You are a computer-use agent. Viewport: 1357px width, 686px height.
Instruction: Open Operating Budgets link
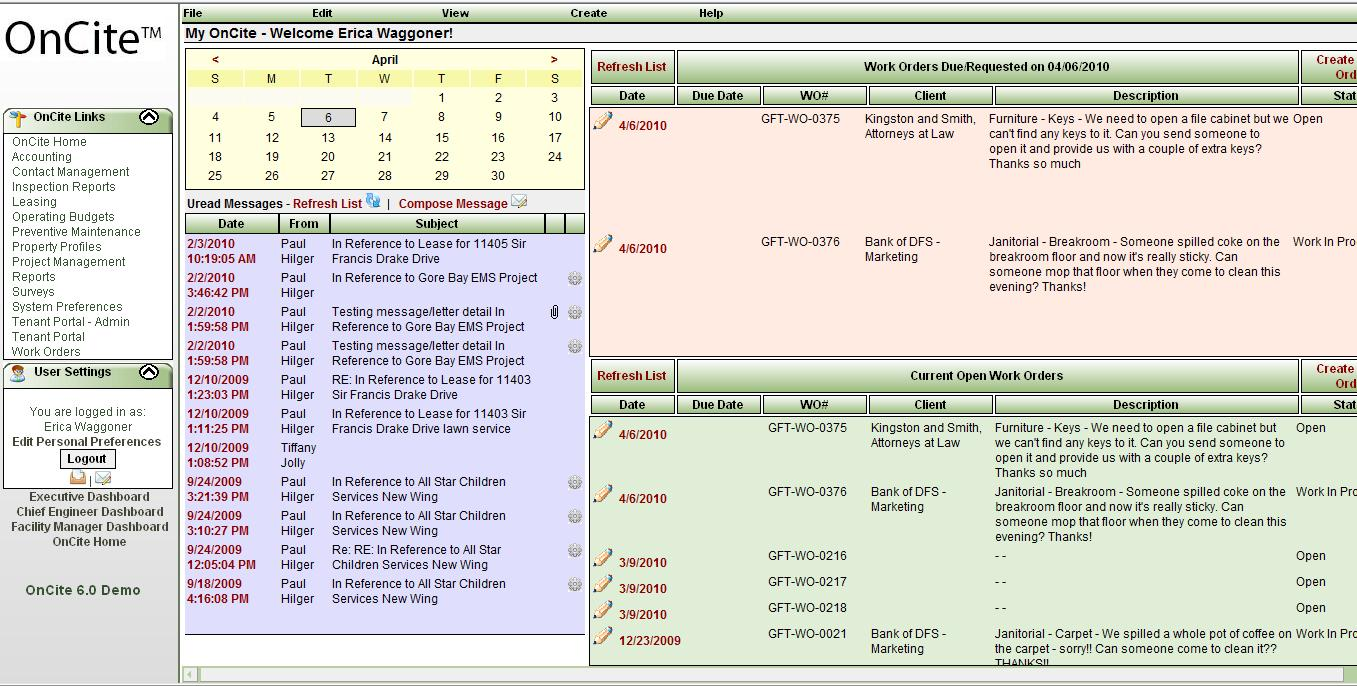point(63,217)
